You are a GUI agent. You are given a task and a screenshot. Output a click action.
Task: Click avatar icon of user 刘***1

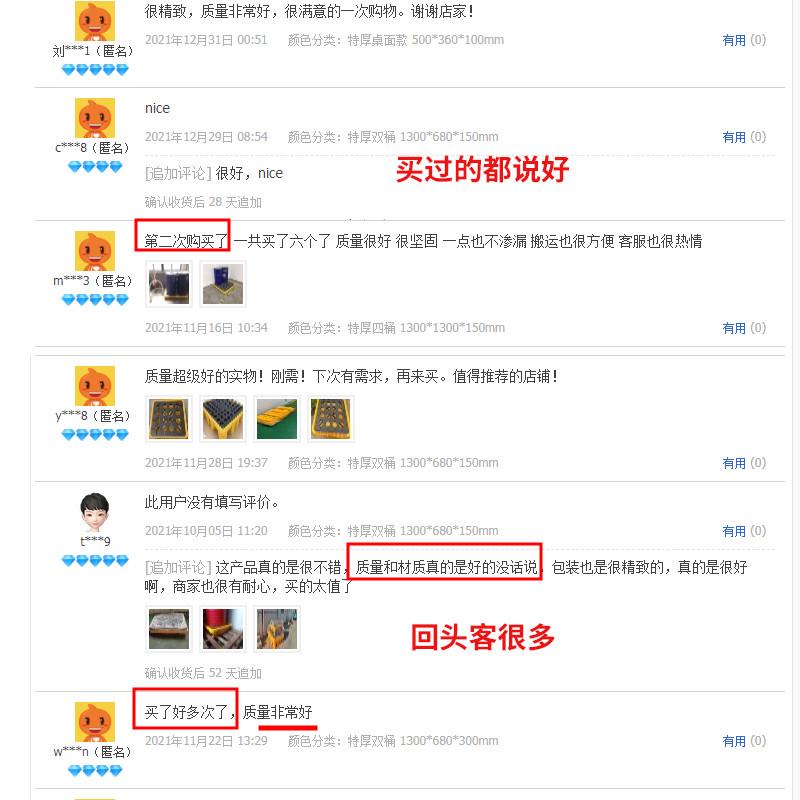95,21
